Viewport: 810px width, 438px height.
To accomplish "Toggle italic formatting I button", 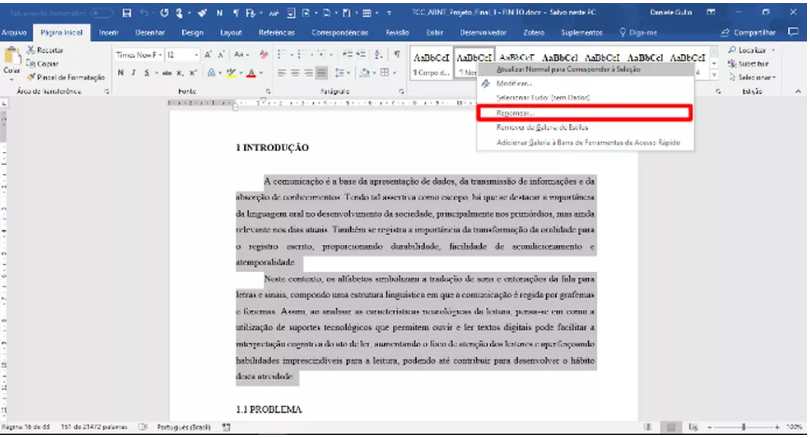I will [x=134, y=73].
